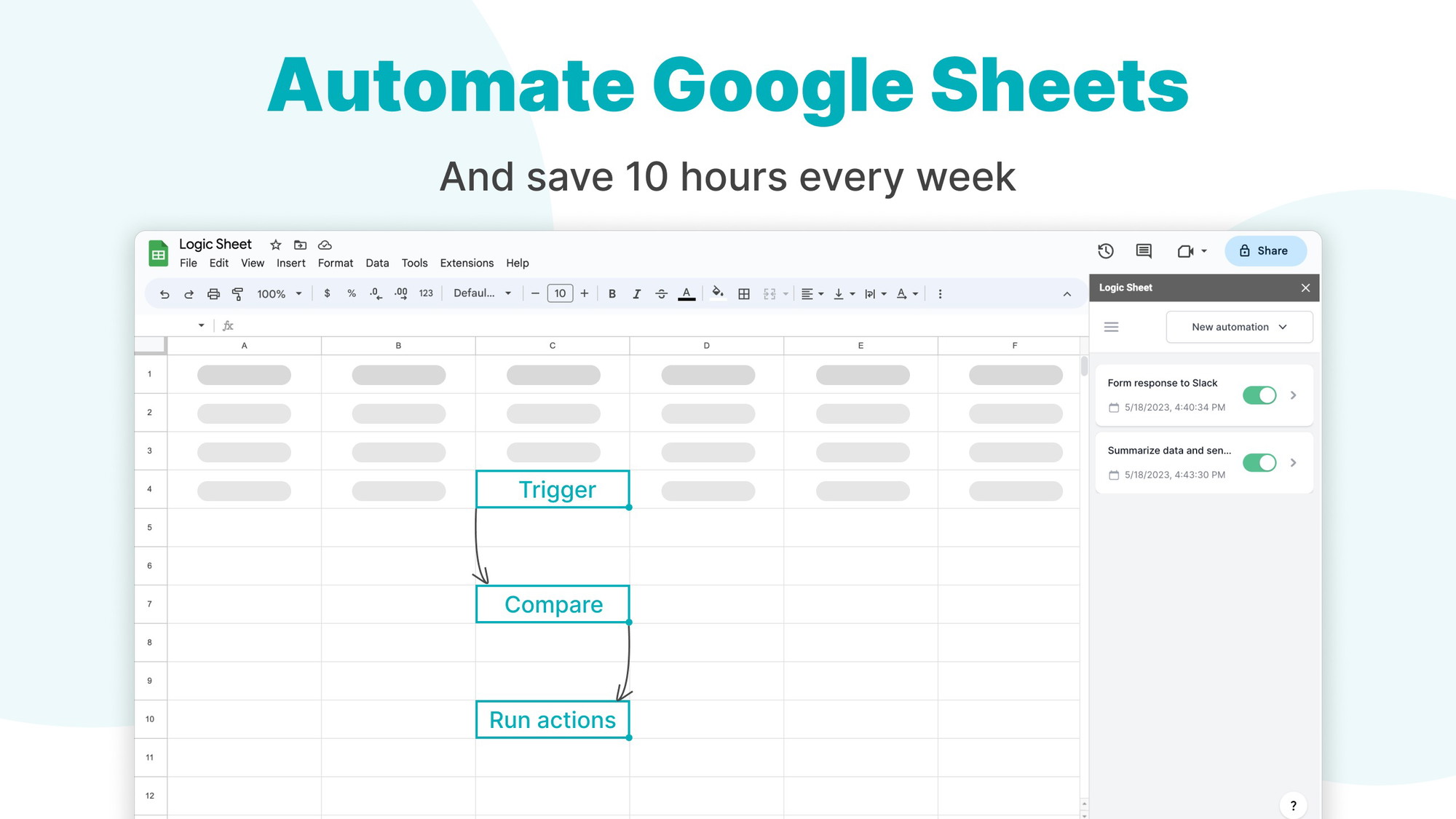
Task: Click the overflow menu three-dot icon
Action: [940, 293]
